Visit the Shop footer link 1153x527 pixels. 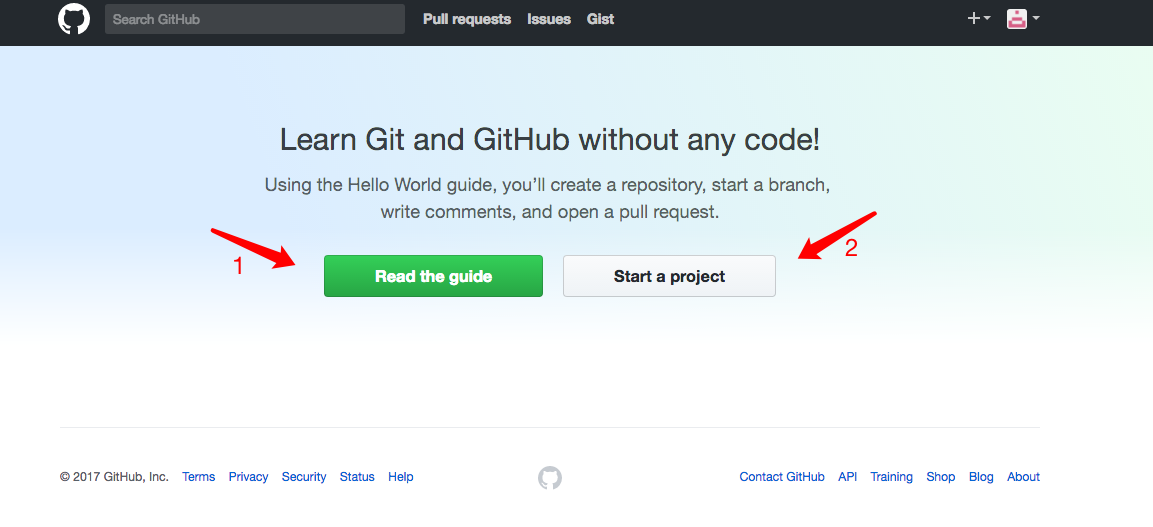click(x=940, y=477)
